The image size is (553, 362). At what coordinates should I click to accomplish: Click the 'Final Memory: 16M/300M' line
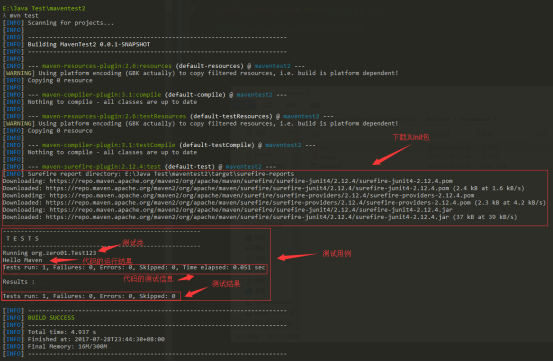pos(67,347)
